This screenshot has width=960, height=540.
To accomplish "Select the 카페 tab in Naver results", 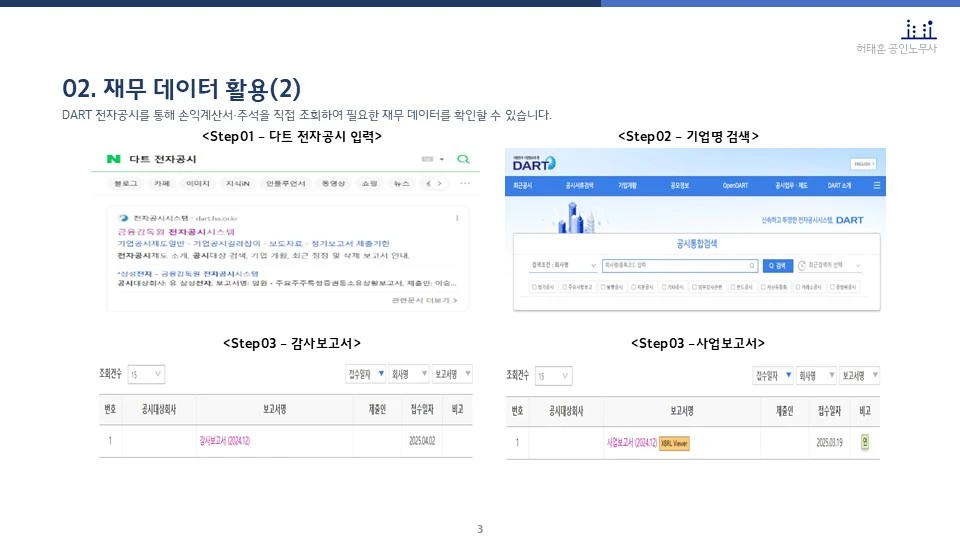I will pyautogui.click(x=162, y=183).
